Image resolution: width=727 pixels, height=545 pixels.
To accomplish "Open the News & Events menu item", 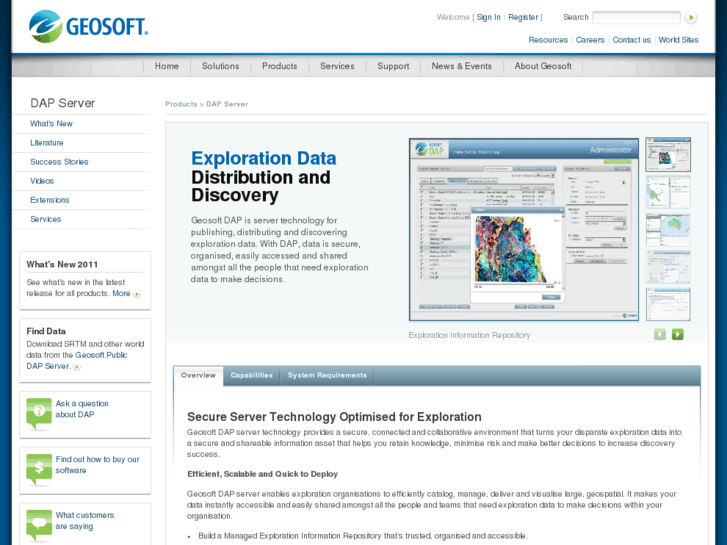I will [461, 66].
